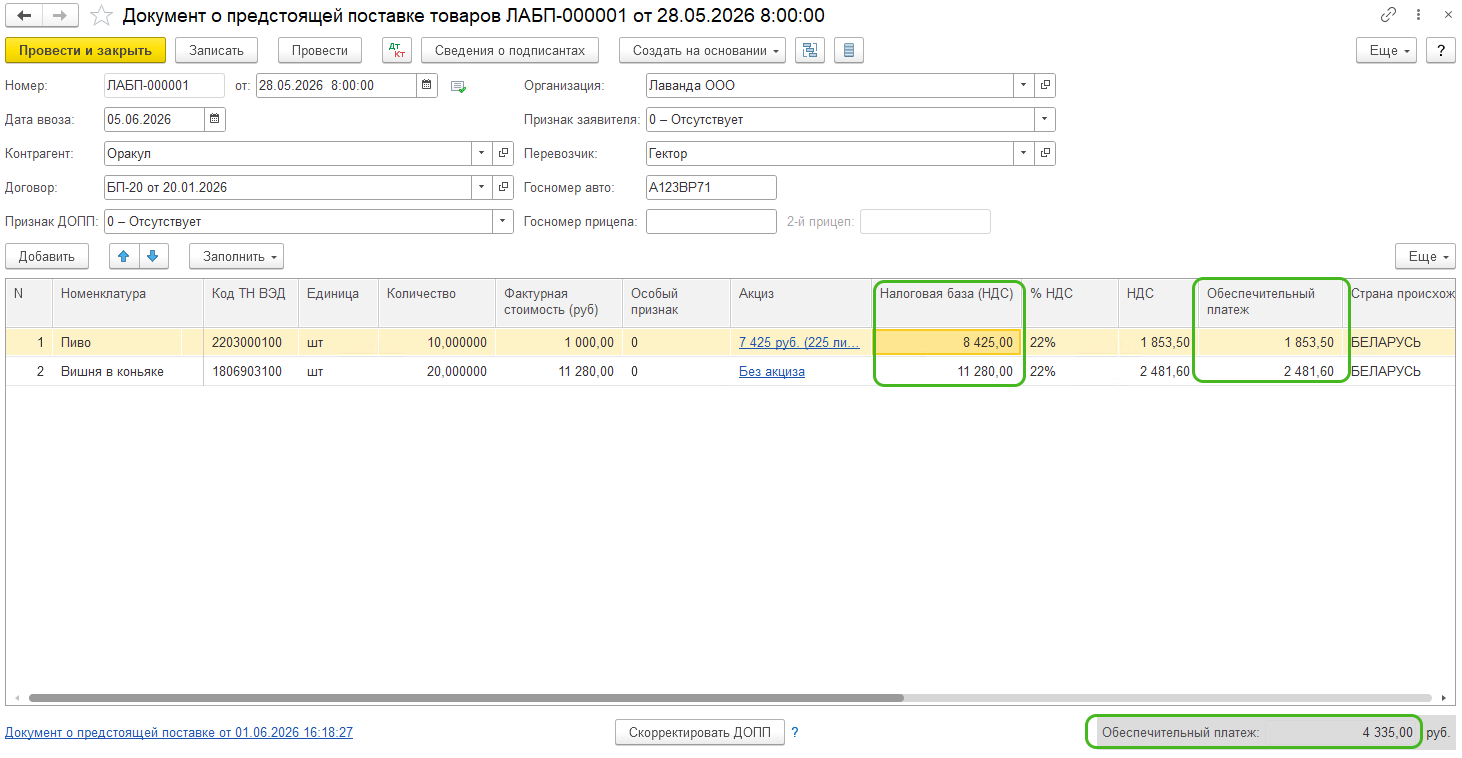The height and width of the screenshot is (758, 1462).
Task: Open the calendar for Дата ввоза
Action: click(x=215, y=120)
